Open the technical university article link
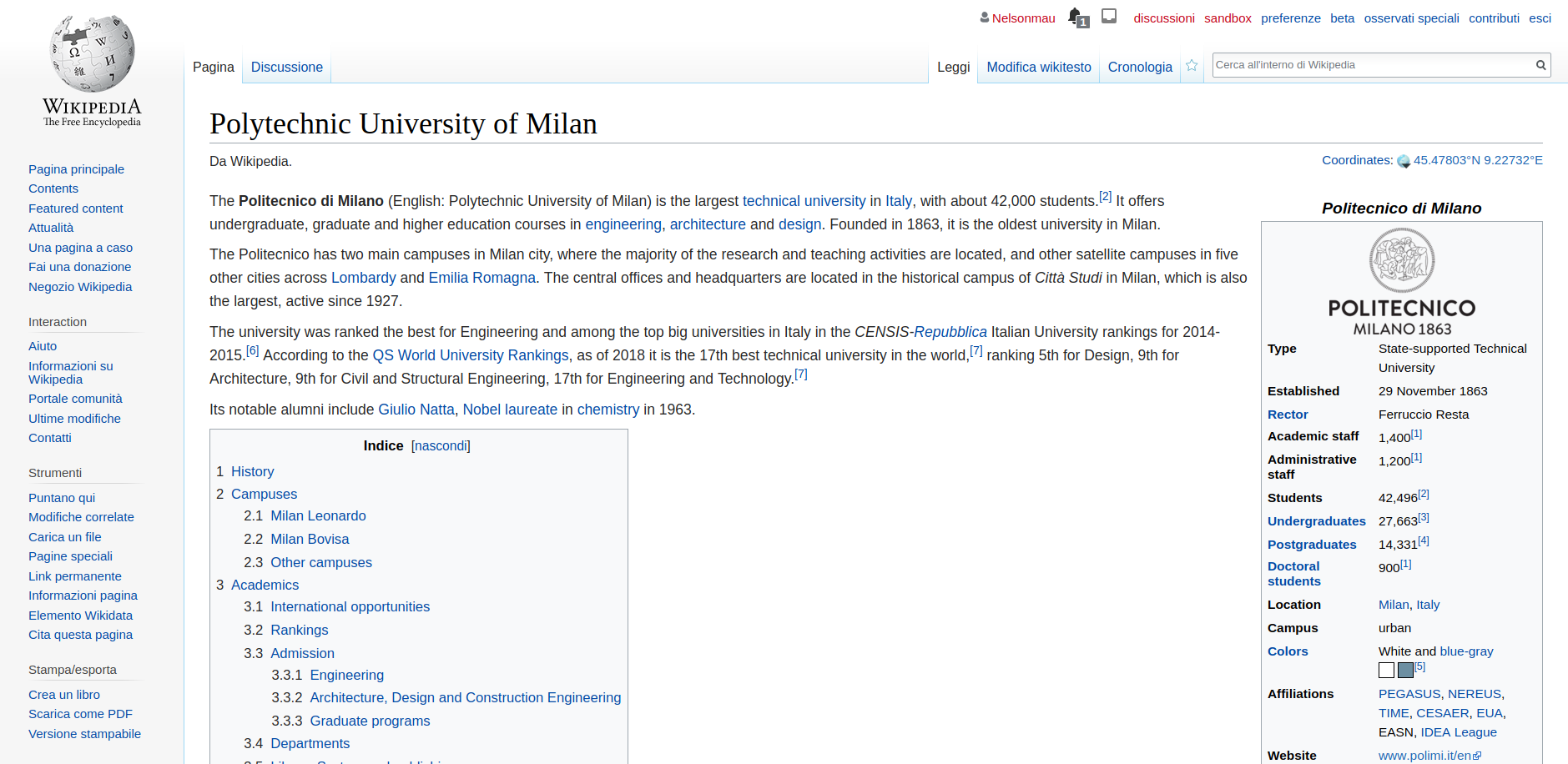 [x=804, y=201]
